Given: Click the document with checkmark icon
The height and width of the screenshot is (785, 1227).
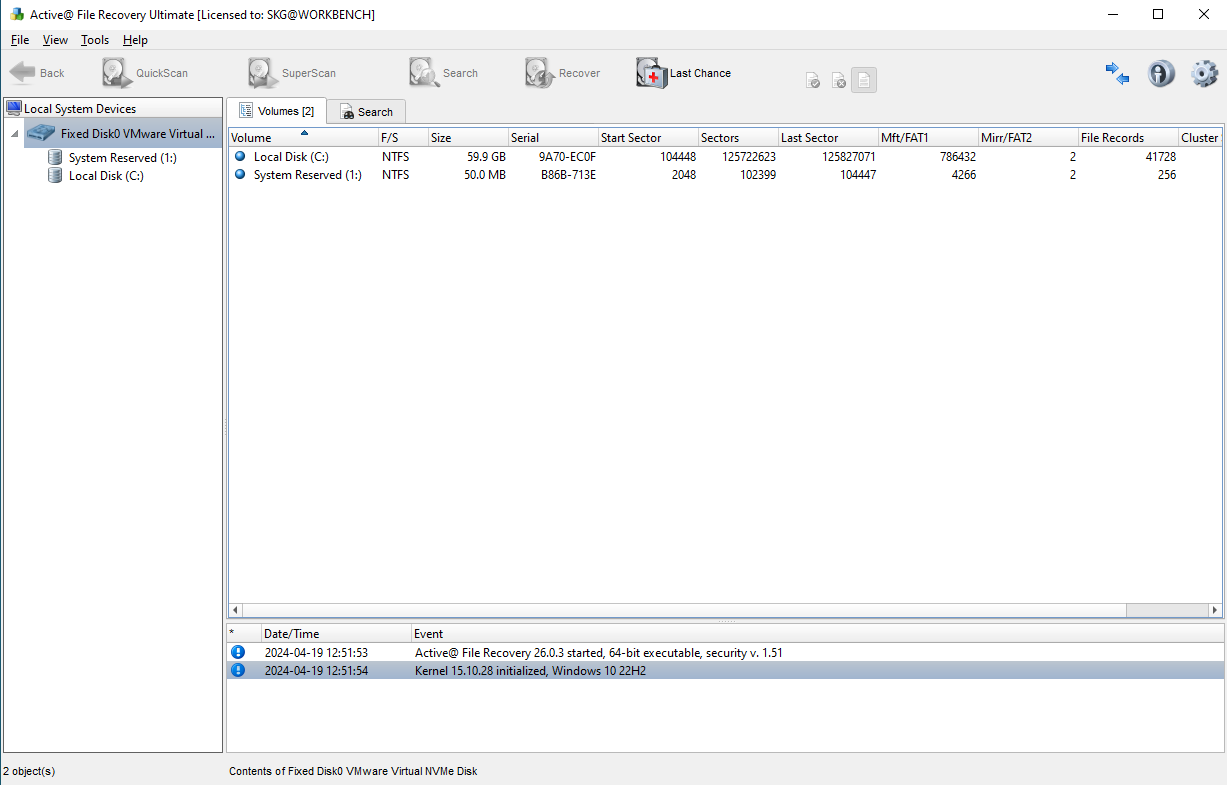Looking at the screenshot, I should point(813,80).
